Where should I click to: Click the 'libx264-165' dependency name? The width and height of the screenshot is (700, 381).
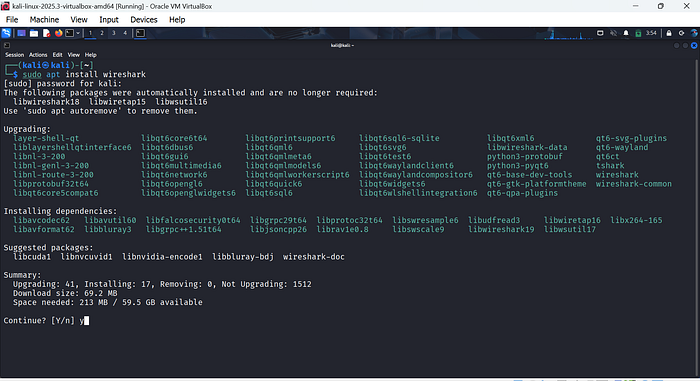(x=636, y=220)
